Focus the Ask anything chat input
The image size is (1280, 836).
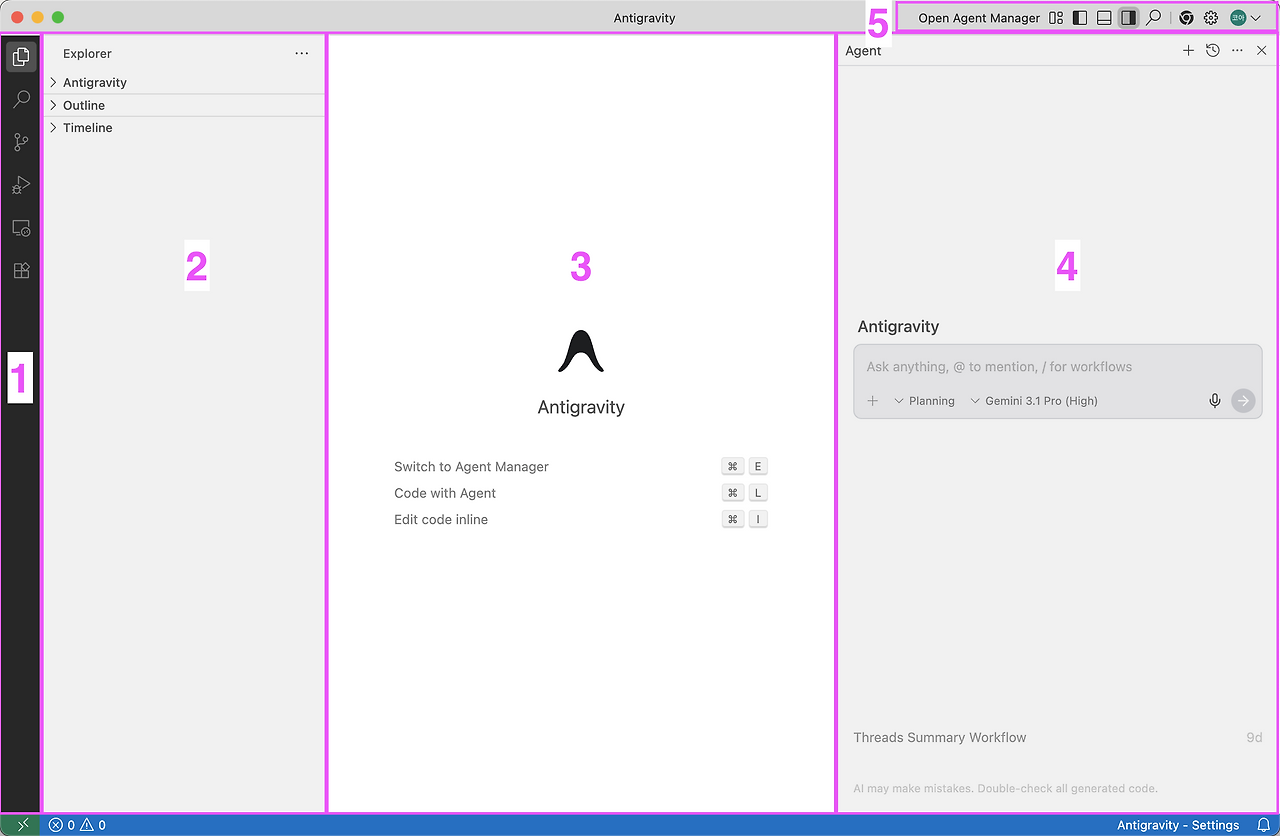click(1057, 367)
